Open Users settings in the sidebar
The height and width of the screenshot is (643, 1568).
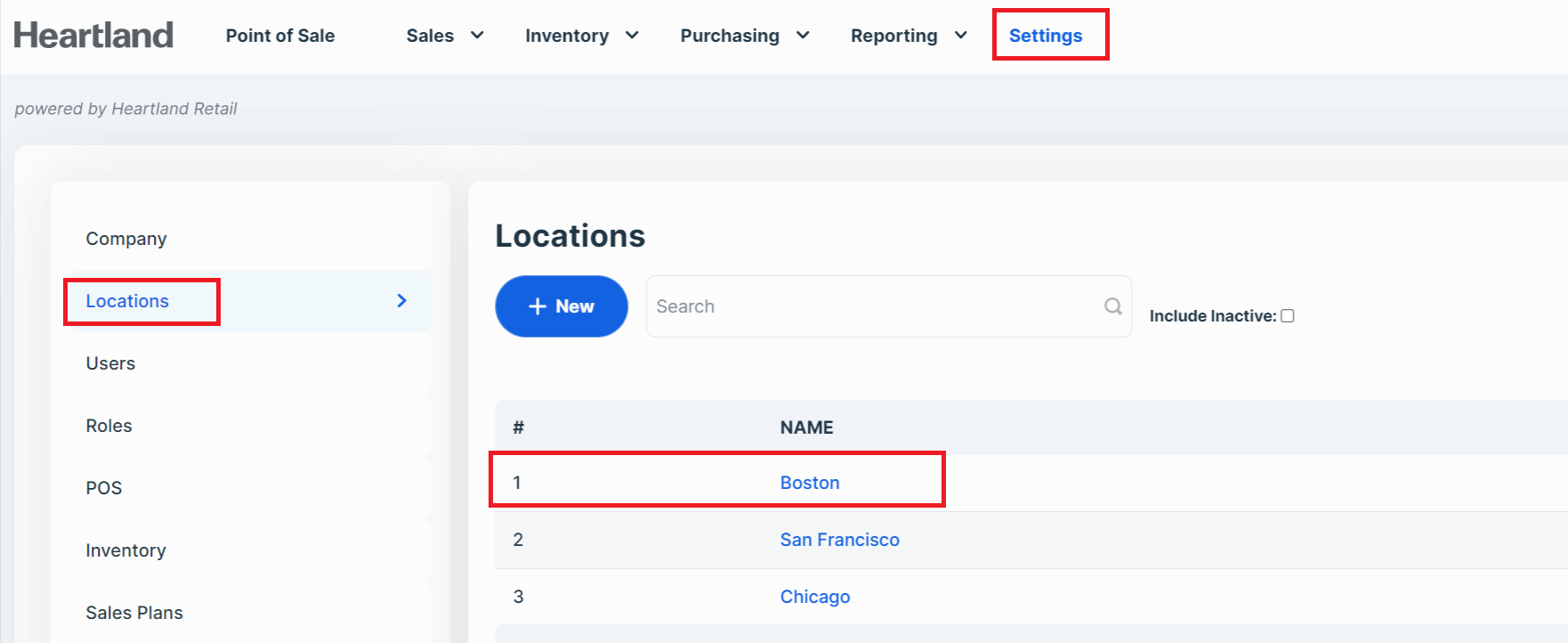tap(110, 363)
